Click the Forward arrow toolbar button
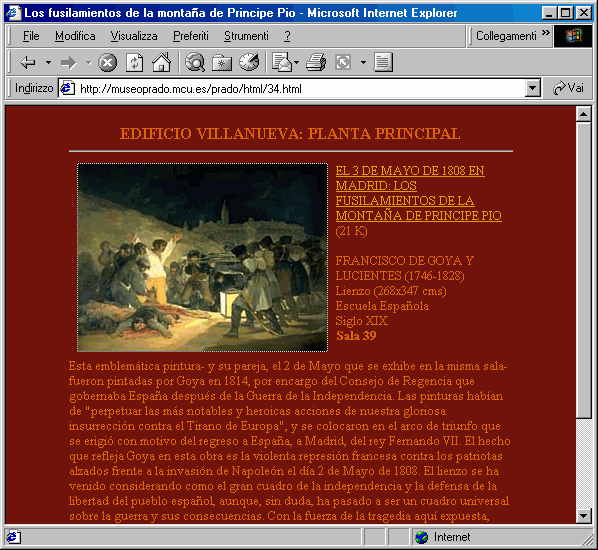598x550 pixels. point(69,62)
